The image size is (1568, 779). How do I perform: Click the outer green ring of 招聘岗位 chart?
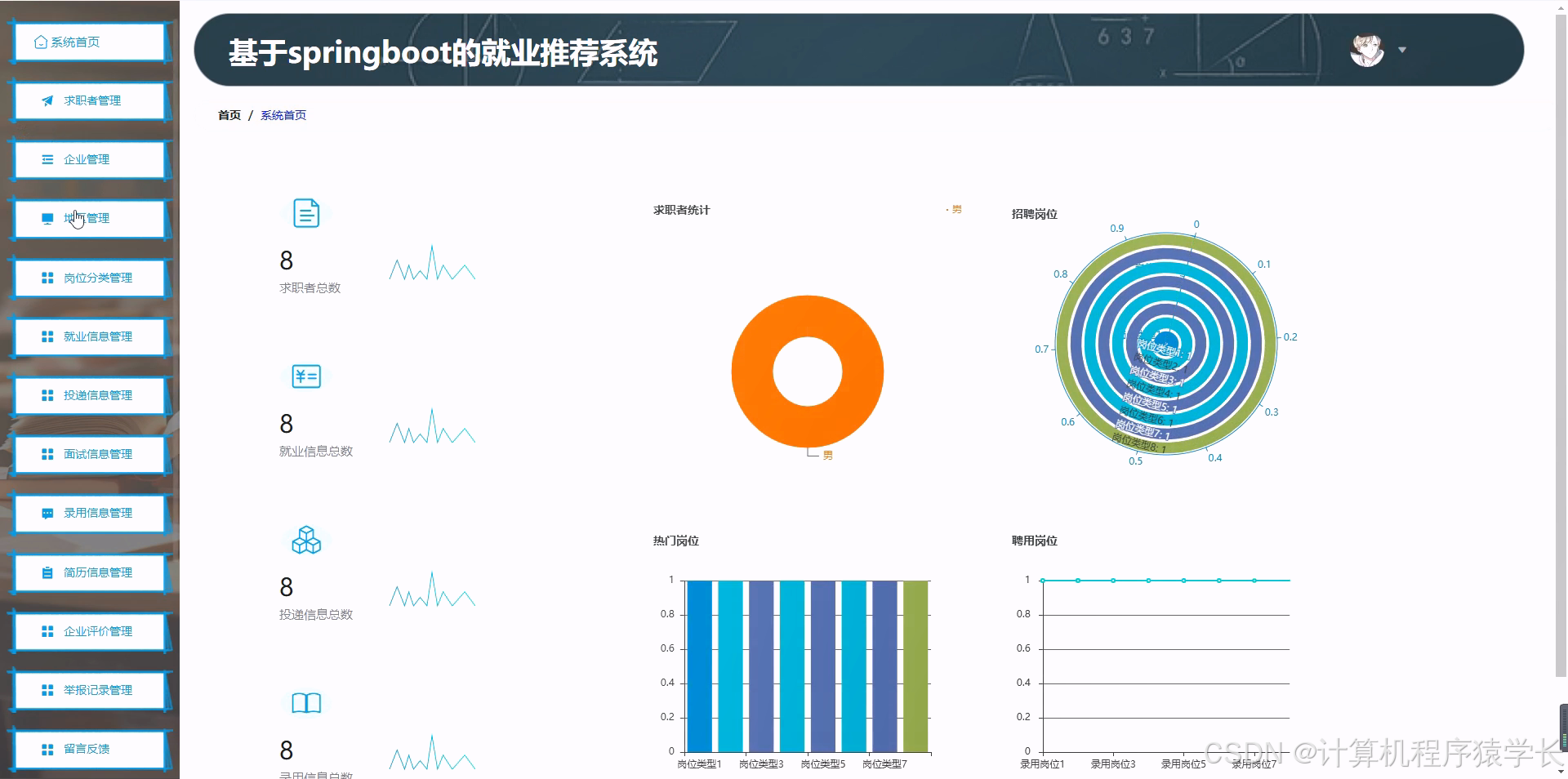click(1063, 343)
